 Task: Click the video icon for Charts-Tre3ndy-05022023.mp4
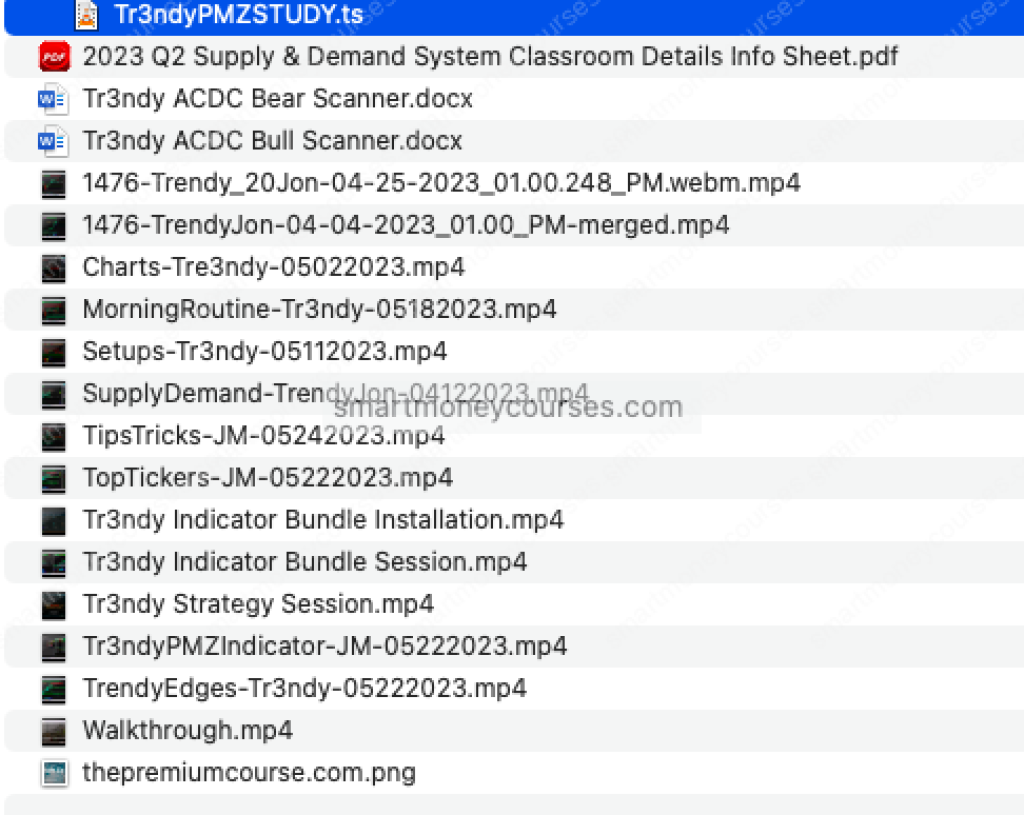(x=53, y=268)
